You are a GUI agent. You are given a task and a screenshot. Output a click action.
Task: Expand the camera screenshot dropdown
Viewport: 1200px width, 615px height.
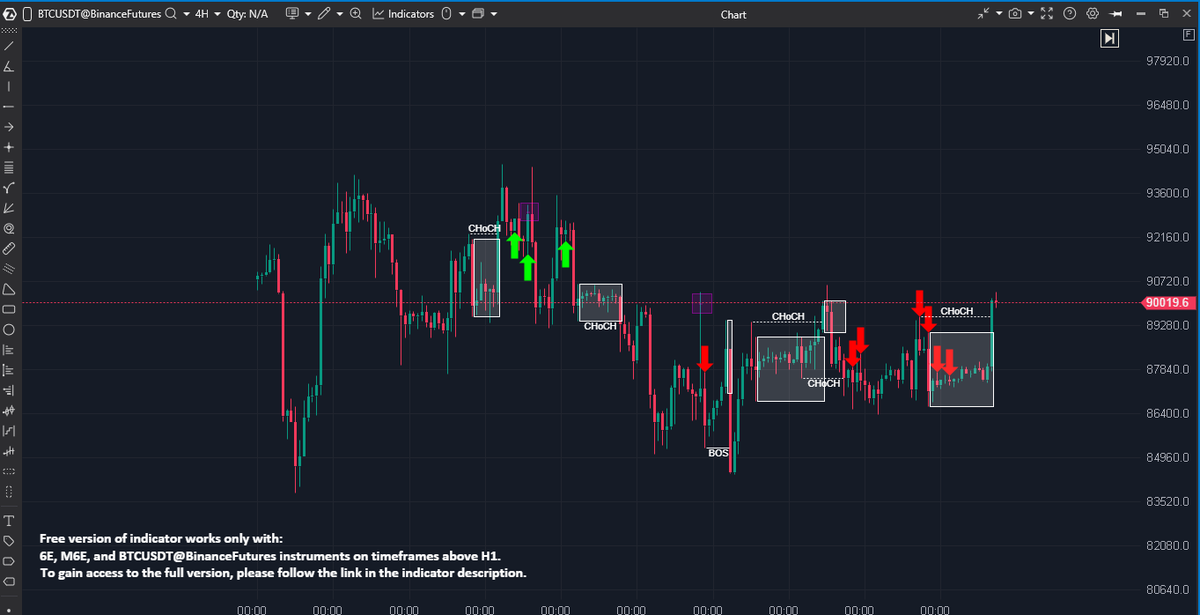coord(1031,14)
